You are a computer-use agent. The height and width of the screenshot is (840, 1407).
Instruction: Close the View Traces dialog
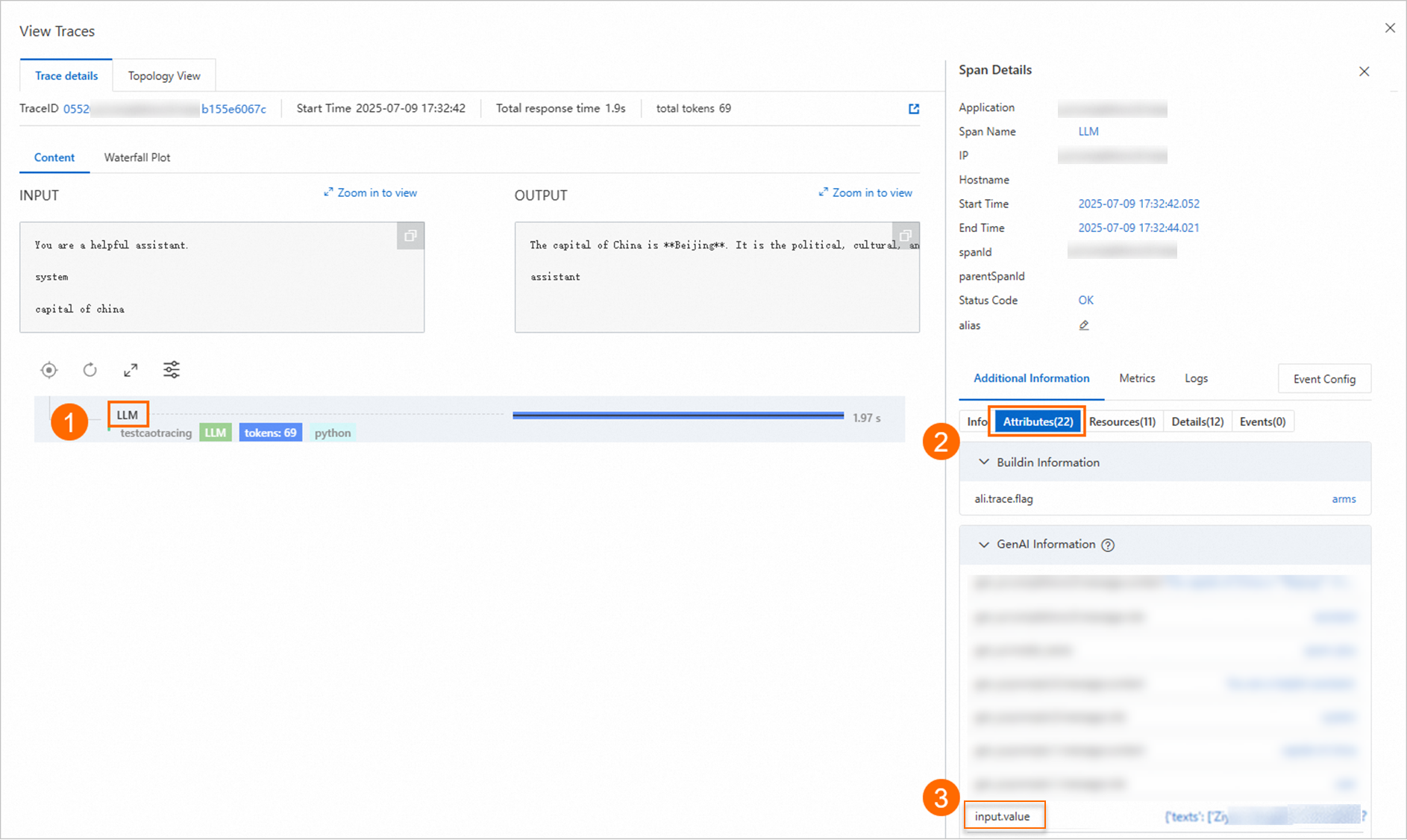(1390, 28)
